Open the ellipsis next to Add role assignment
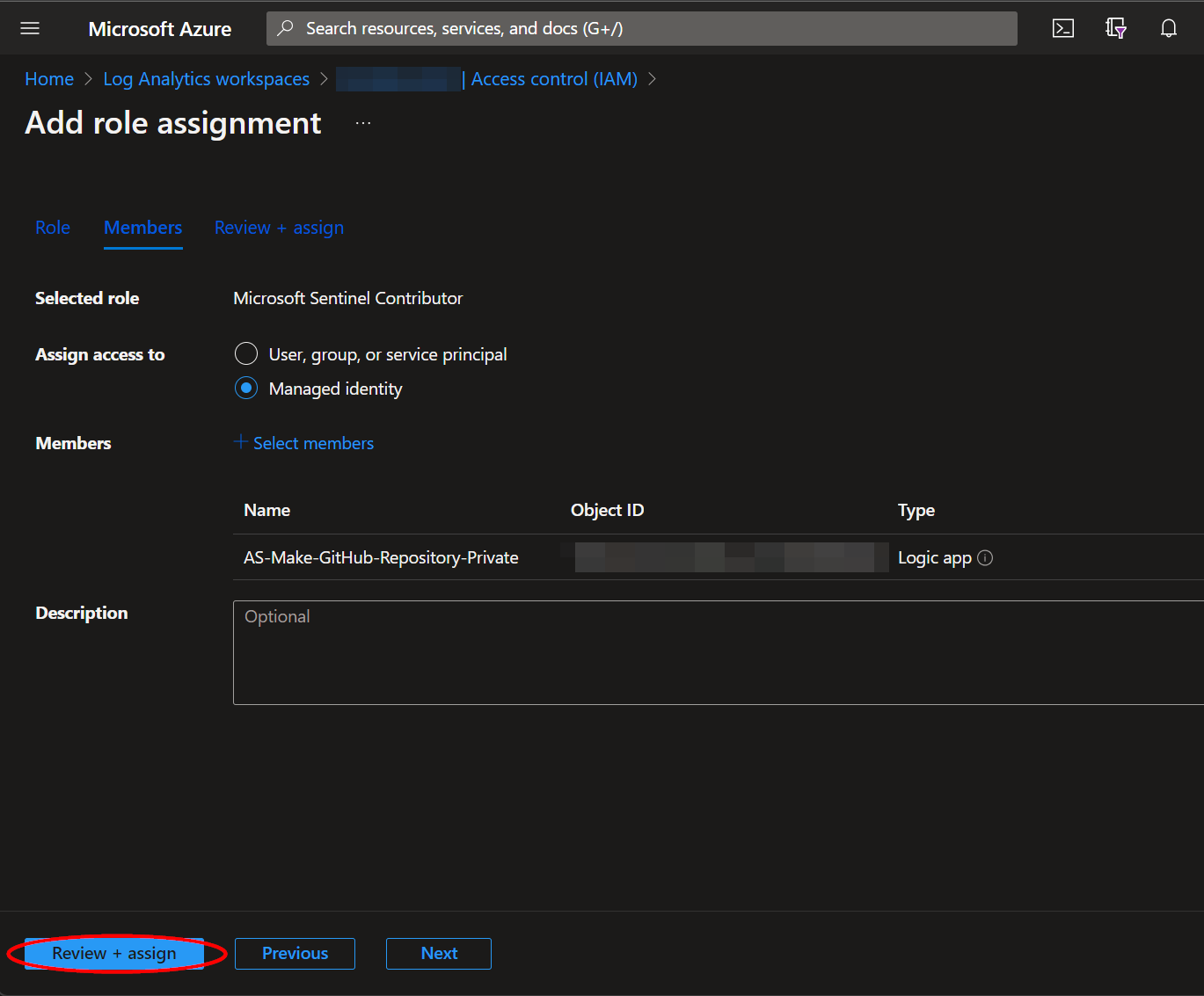This screenshot has width=1204, height=996. coord(363,123)
